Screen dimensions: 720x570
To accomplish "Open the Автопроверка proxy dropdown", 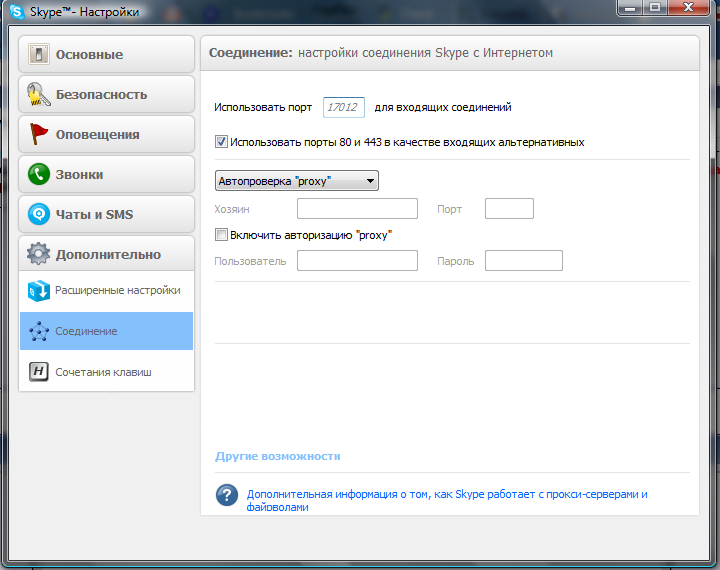I will tap(297, 181).
